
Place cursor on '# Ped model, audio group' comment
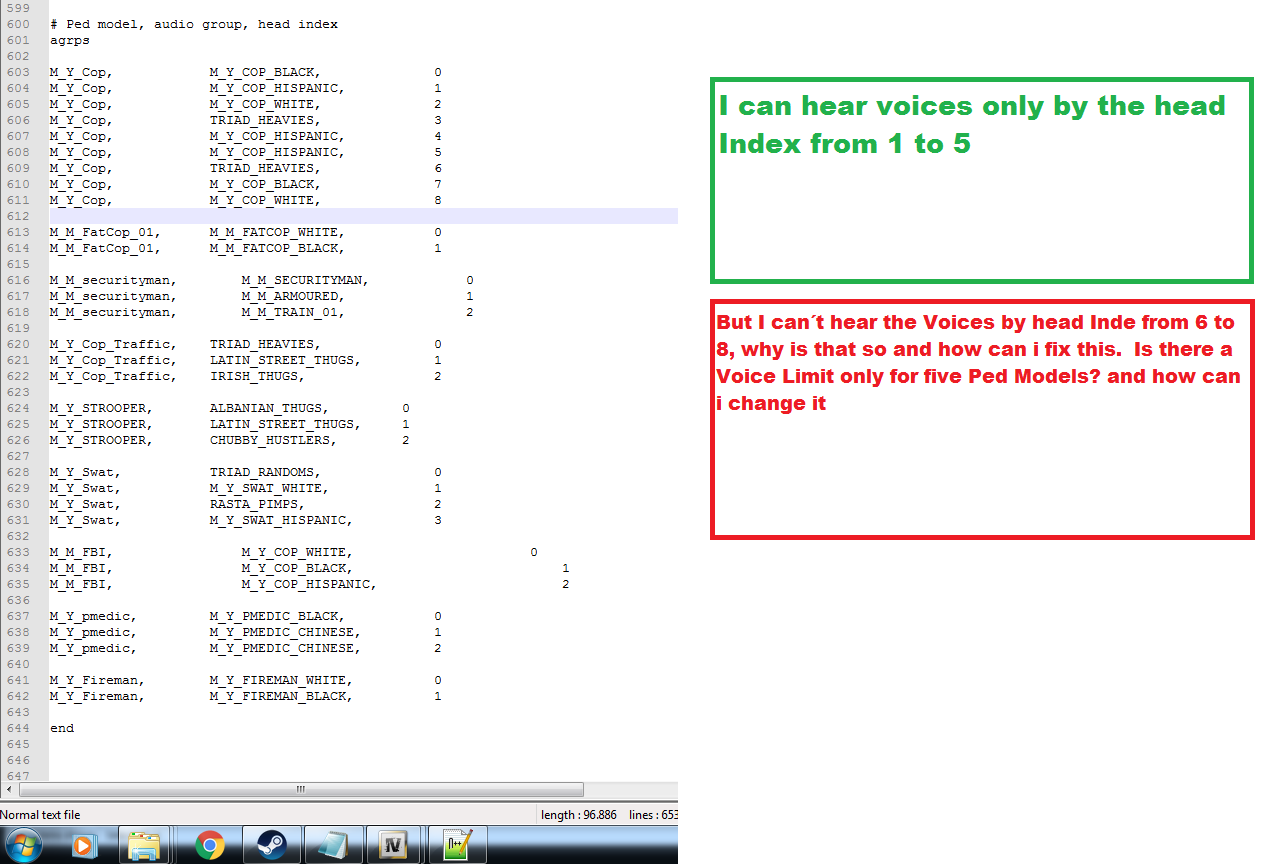pos(194,24)
